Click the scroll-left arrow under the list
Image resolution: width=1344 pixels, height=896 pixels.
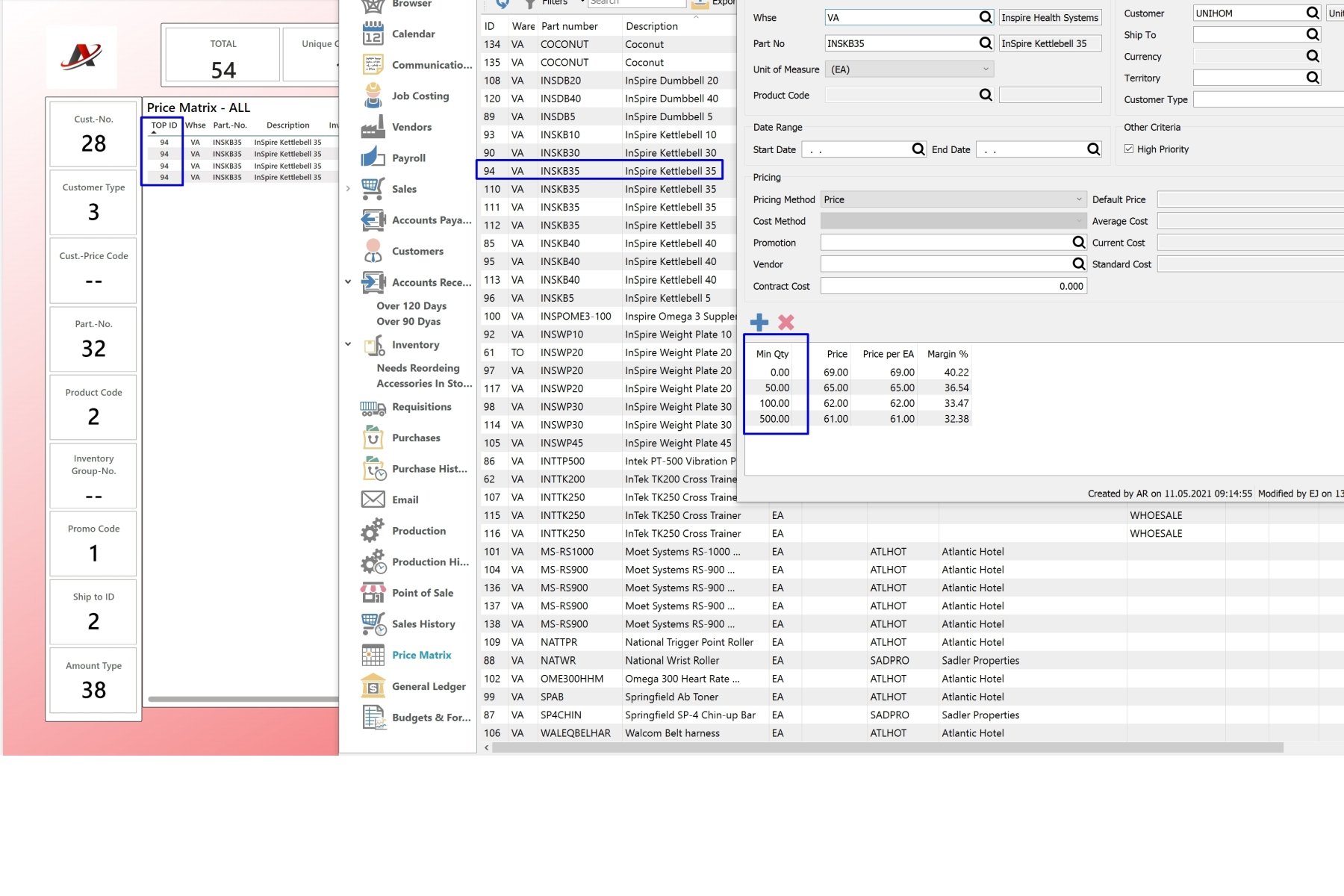(487, 747)
